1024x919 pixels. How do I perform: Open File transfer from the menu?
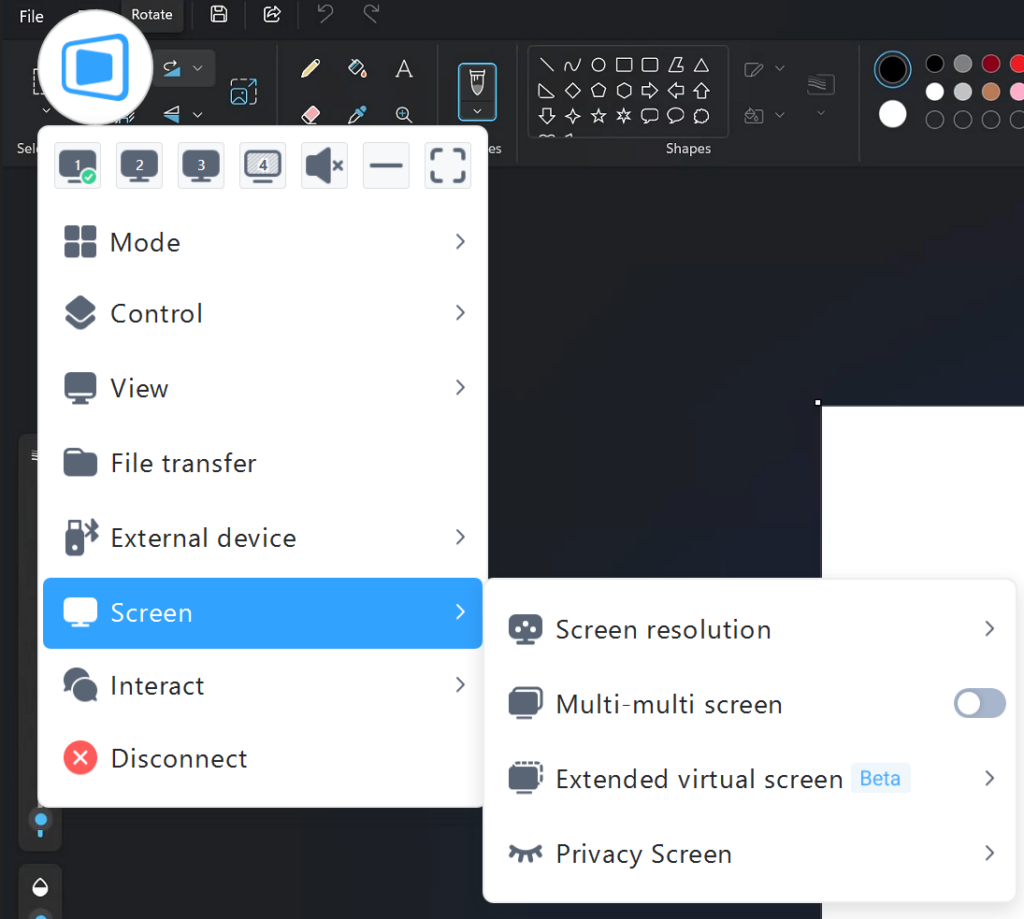tap(183, 463)
